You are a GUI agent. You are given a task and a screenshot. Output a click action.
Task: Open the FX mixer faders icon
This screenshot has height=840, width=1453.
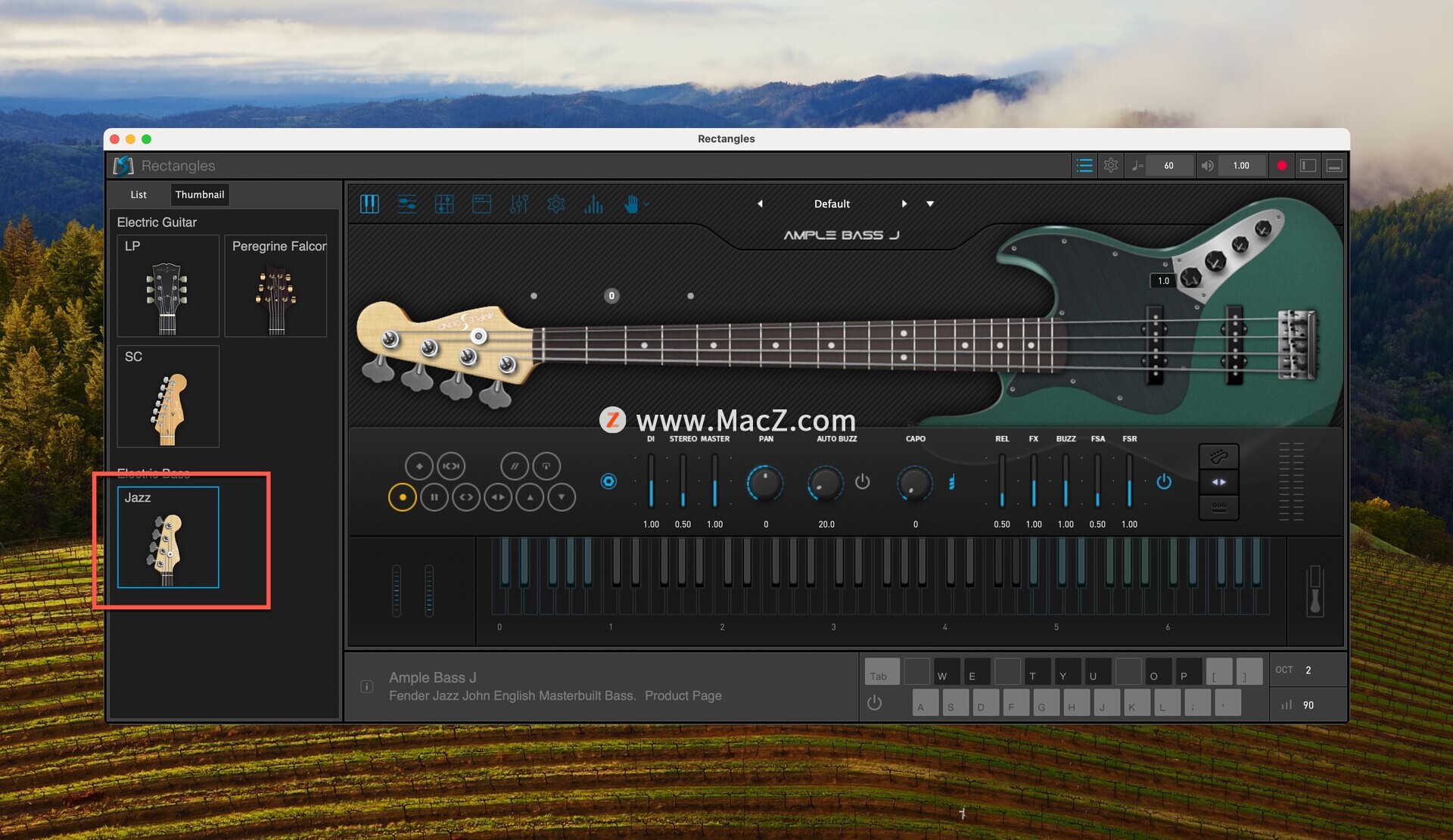[x=519, y=204]
